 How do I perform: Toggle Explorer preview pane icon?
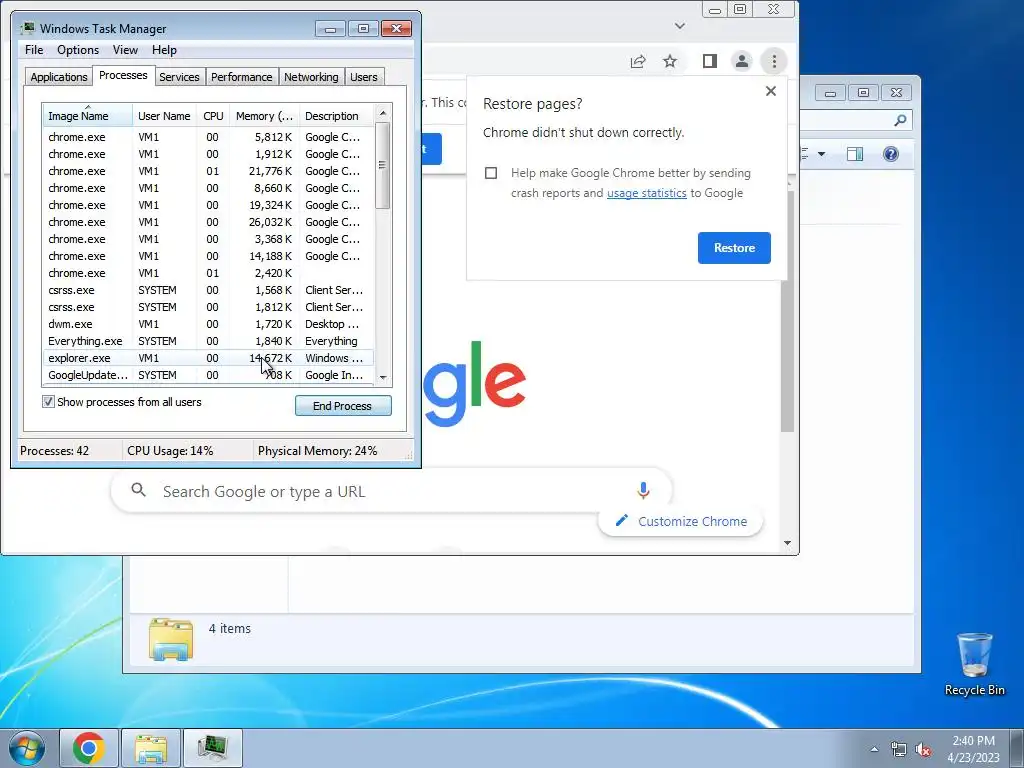click(x=855, y=154)
